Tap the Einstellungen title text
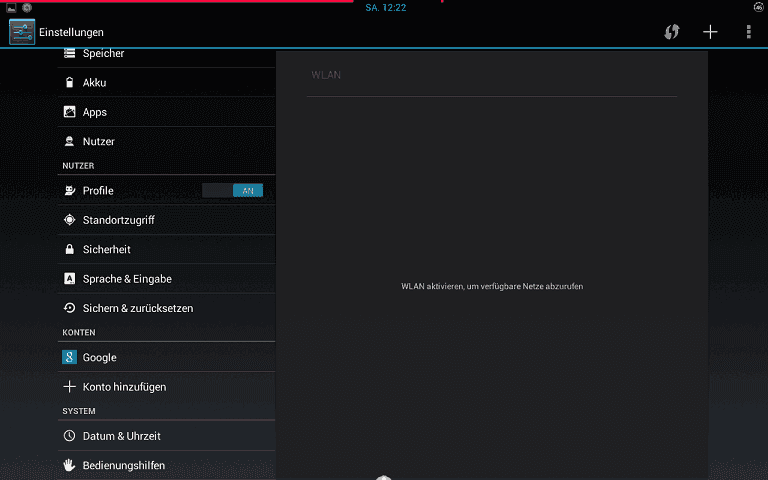This screenshot has width=768, height=480. point(72,32)
